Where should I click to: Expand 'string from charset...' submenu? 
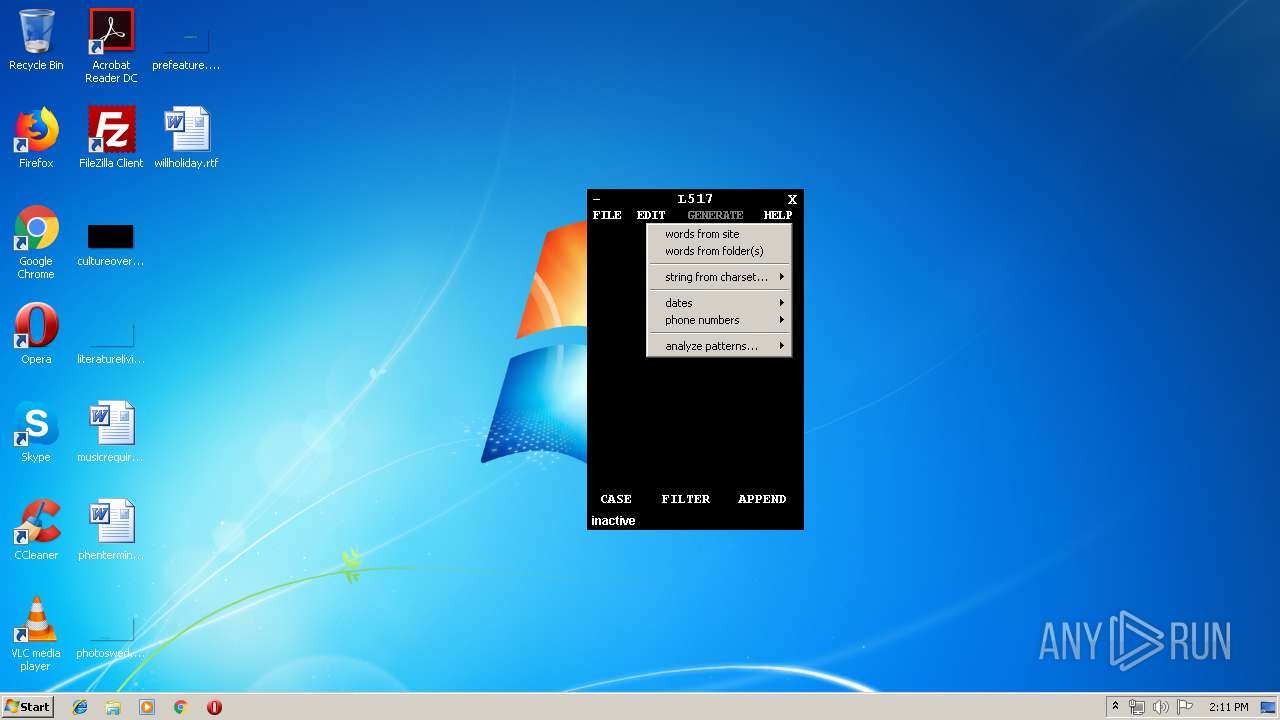pos(719,277)
